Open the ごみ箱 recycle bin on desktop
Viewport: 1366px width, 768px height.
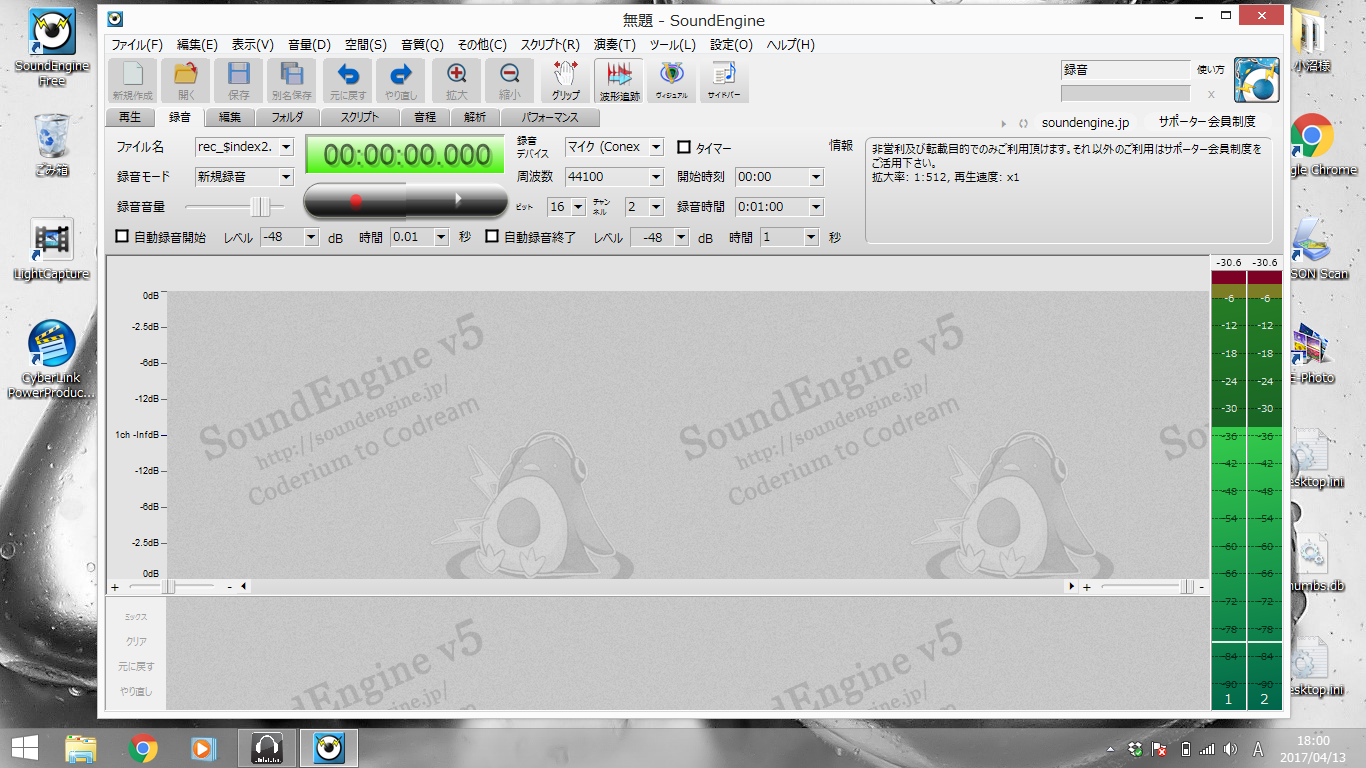51,145
